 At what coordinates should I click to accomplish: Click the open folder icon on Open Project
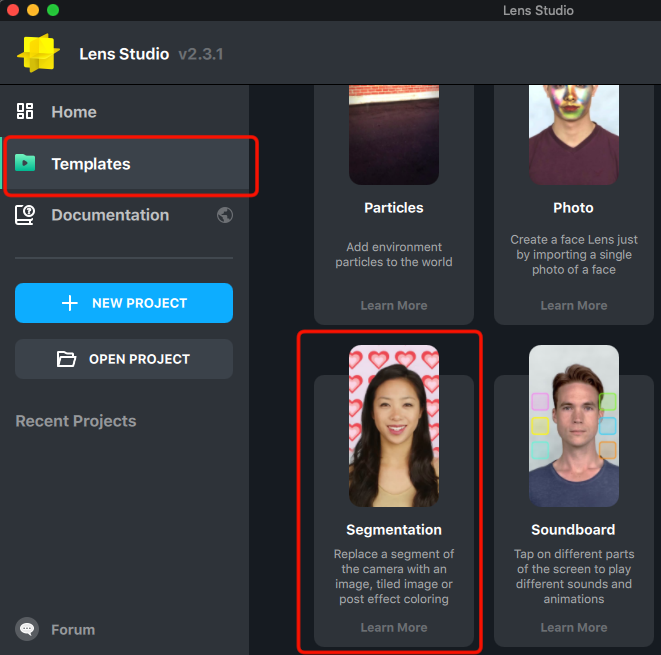point(66,359)
